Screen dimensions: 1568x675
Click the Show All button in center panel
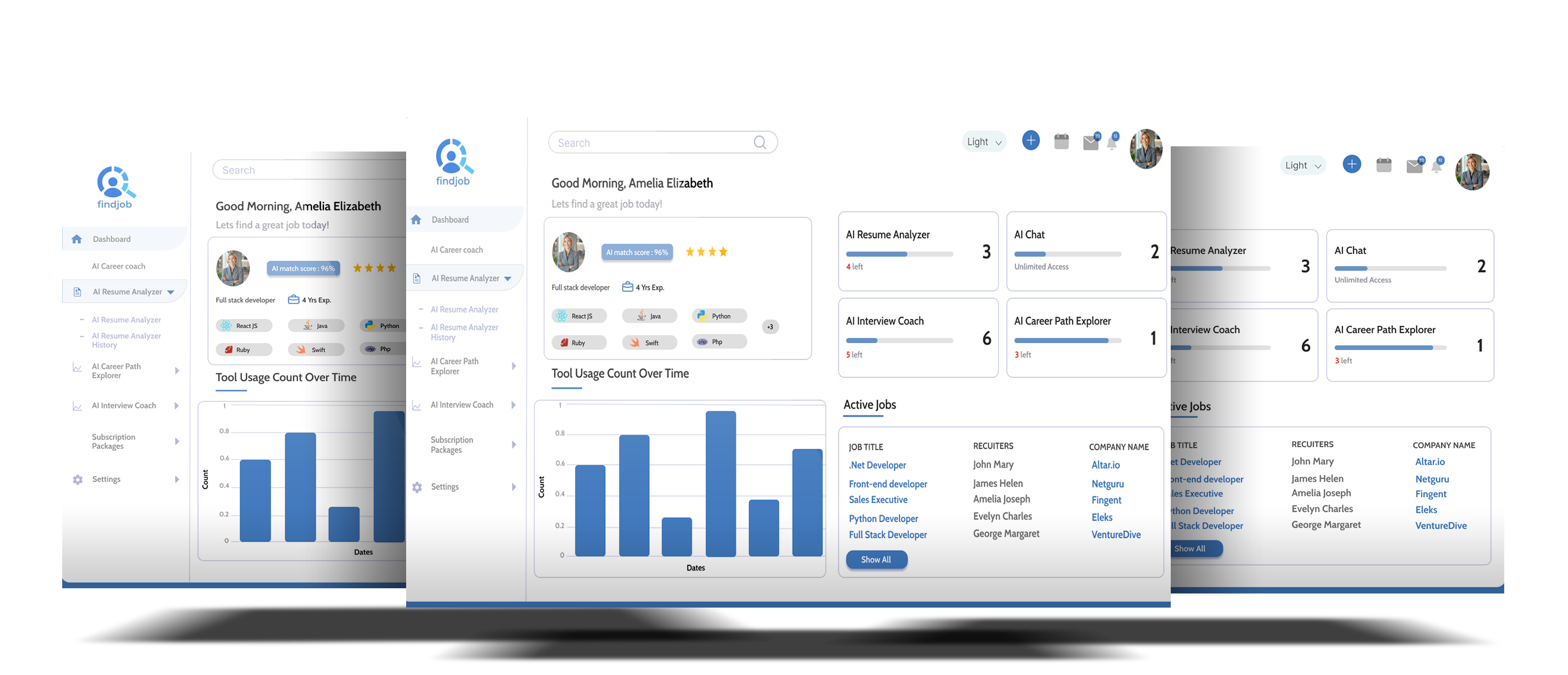[876, 560]
